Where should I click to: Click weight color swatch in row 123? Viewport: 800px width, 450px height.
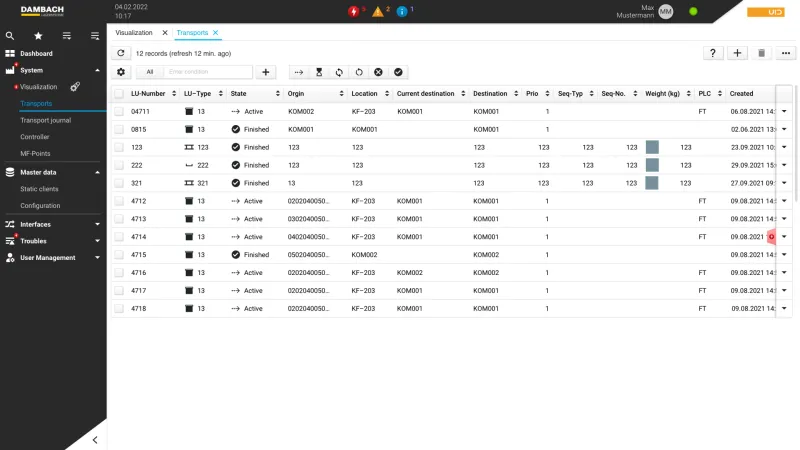[652, 147]
